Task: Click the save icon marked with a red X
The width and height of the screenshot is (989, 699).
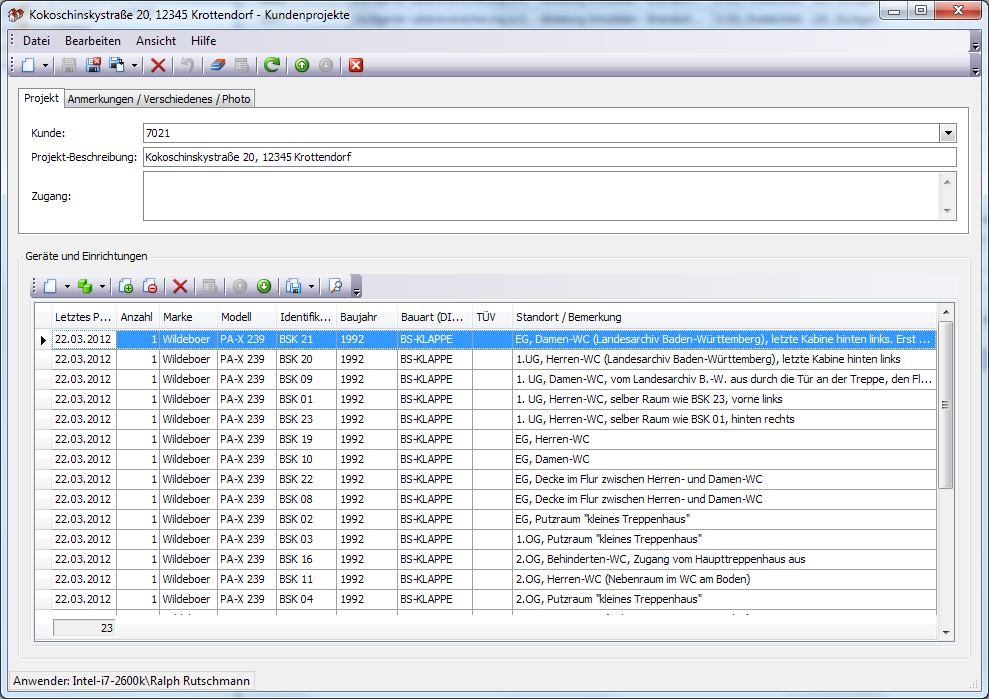Action: (93, 65)
